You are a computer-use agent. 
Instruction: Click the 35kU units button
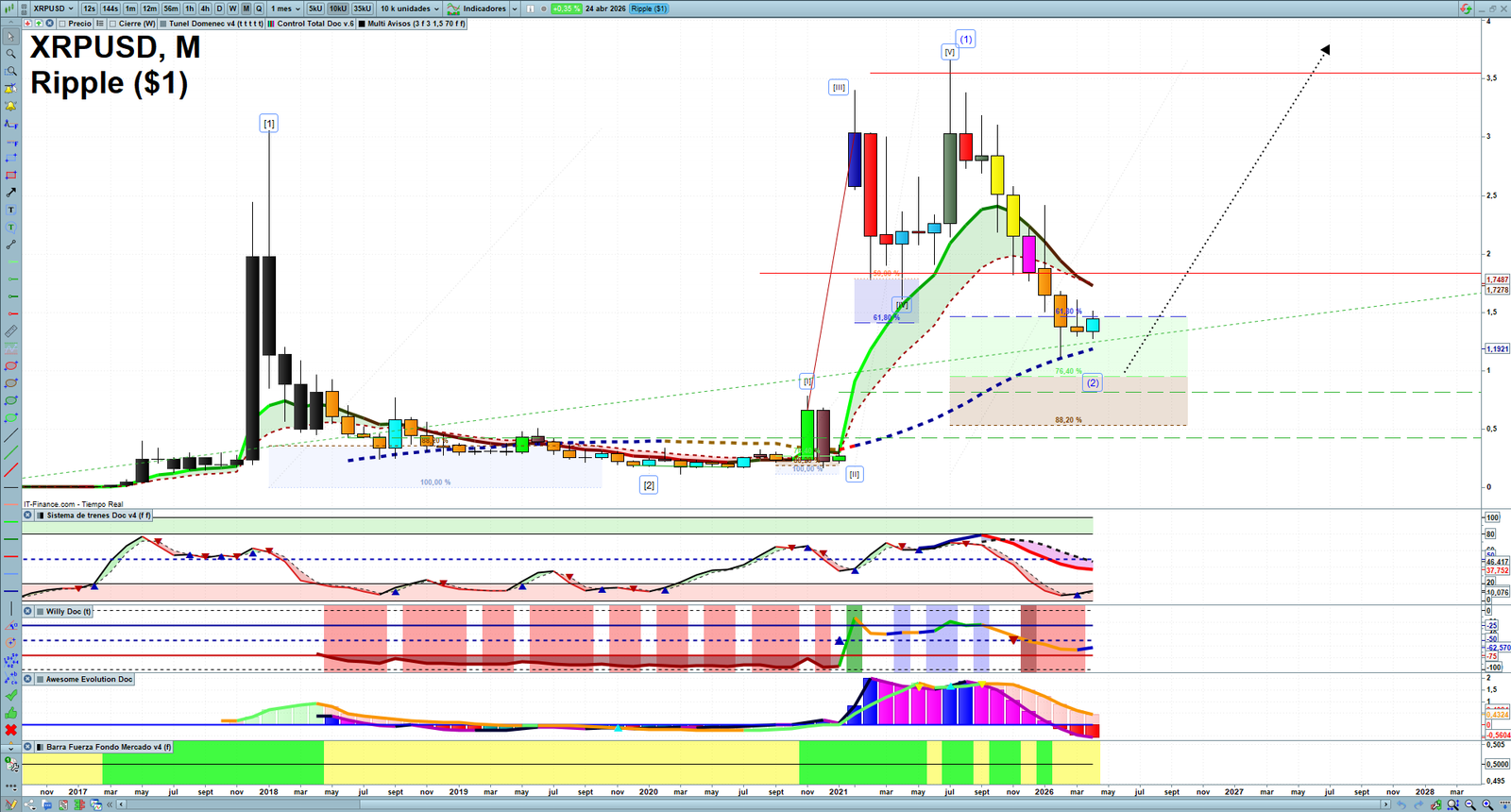(363, 8)
